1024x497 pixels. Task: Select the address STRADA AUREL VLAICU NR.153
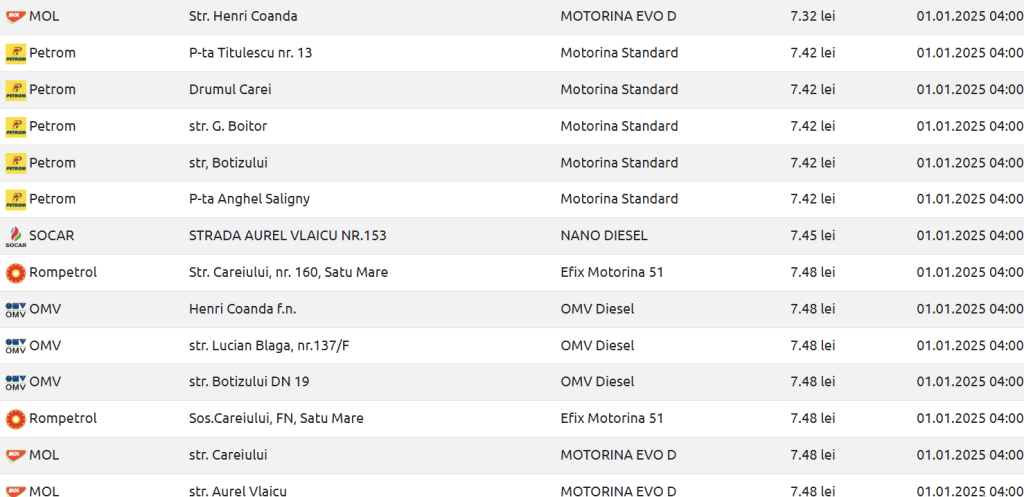[287, 236]
